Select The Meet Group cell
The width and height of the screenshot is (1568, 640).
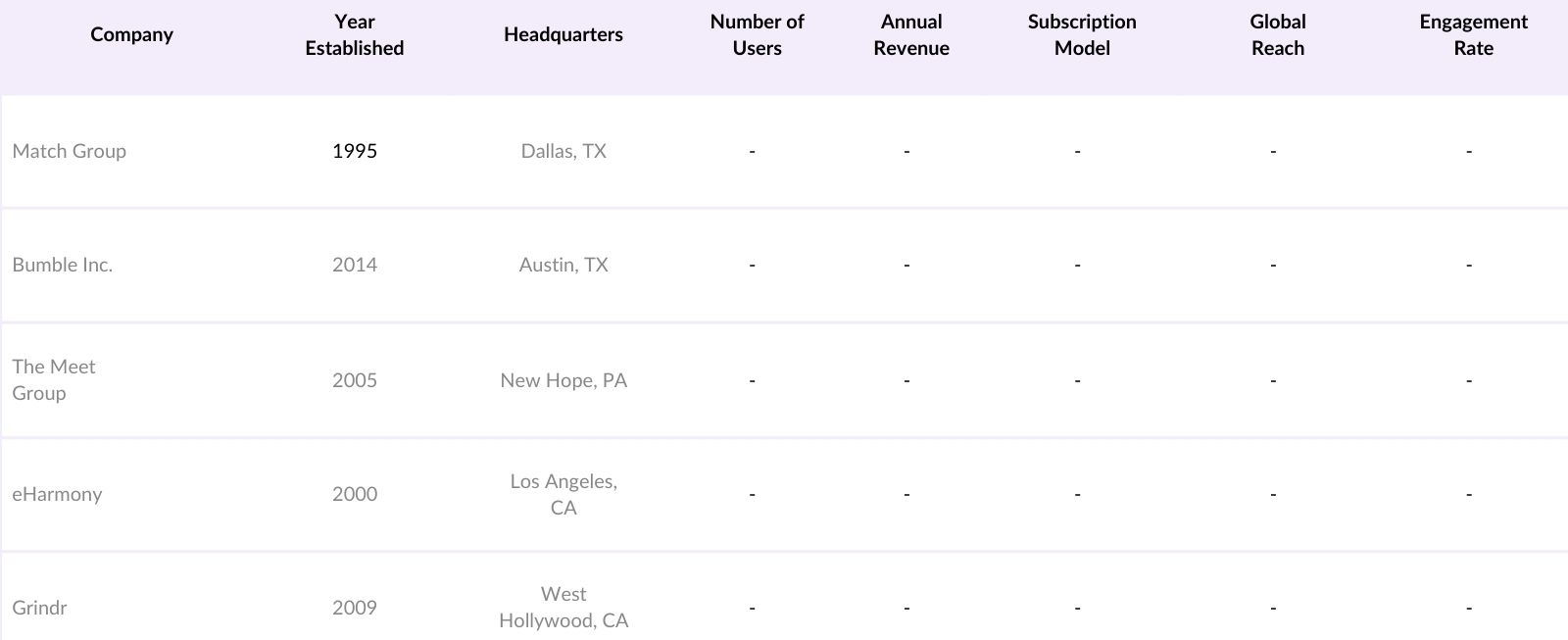pyautogui.click(x=54, y=379)
